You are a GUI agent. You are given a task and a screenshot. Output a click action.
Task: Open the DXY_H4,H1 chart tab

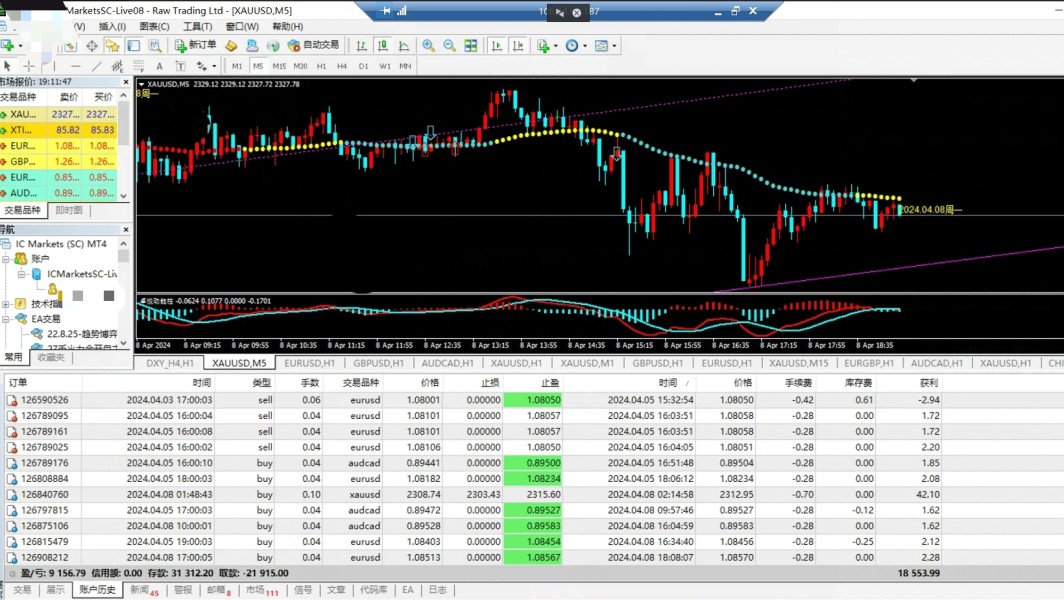coord(170,363)
